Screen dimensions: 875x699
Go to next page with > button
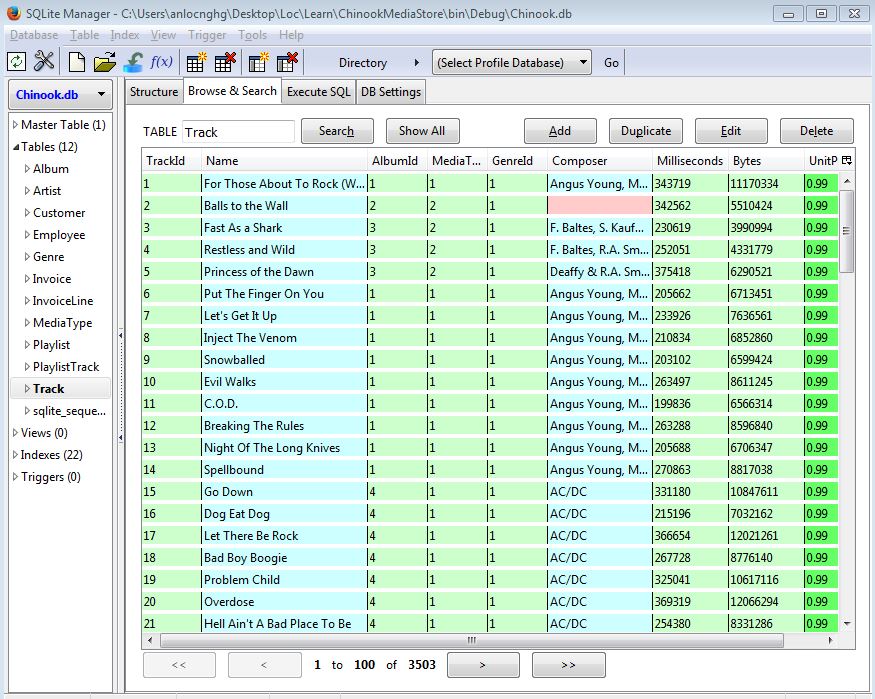[483, 665]
